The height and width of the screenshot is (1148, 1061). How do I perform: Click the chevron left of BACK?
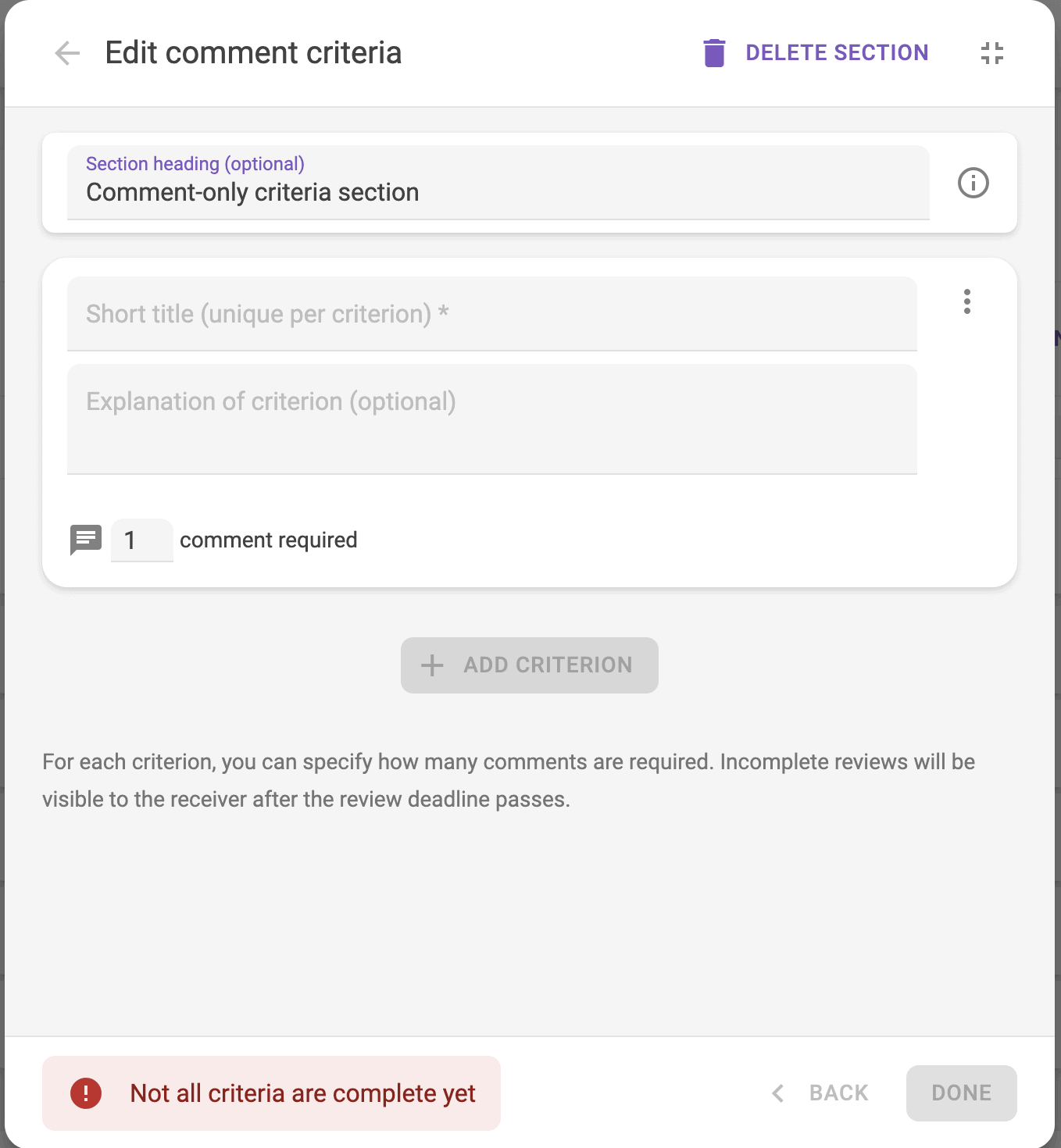coord(778,1093)
